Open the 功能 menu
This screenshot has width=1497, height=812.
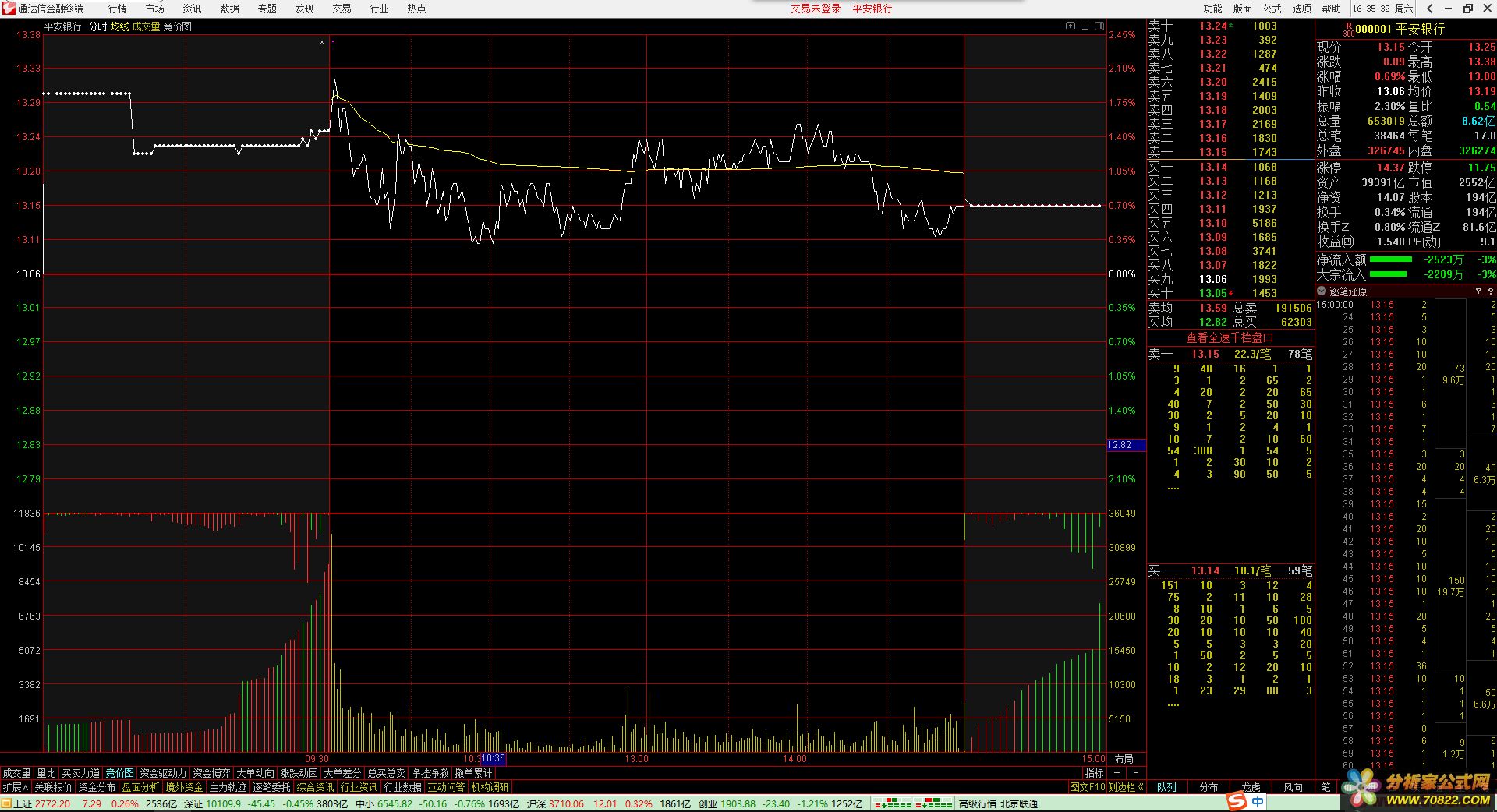click(x=1212, y=9)
